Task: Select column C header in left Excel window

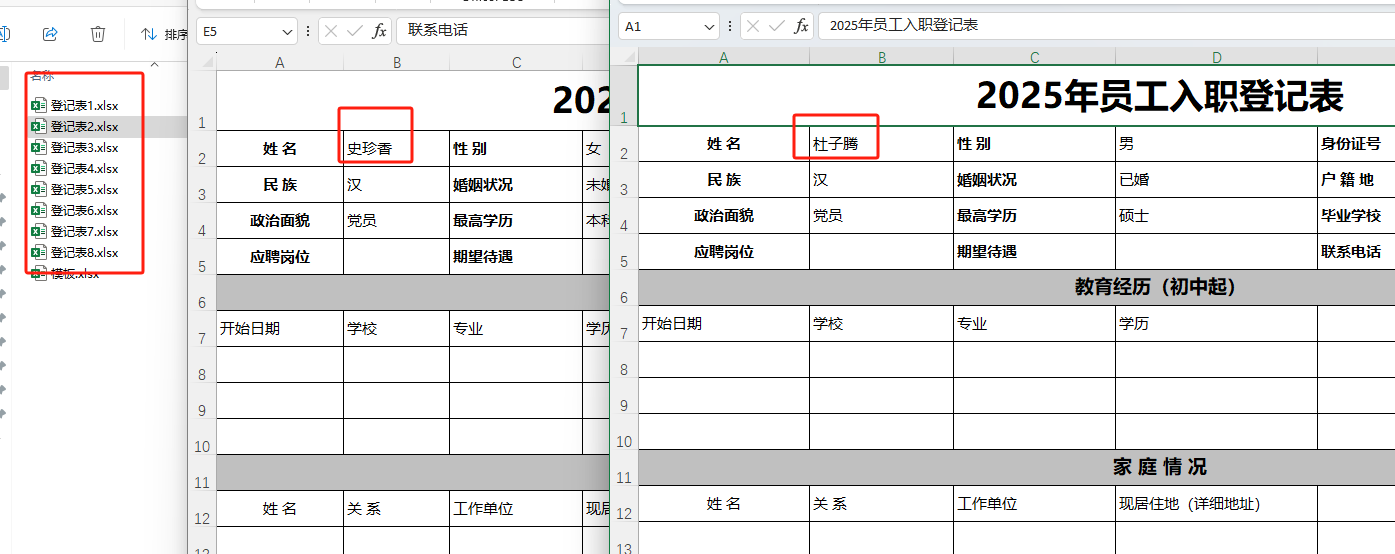Action: [x=517, y=62]
